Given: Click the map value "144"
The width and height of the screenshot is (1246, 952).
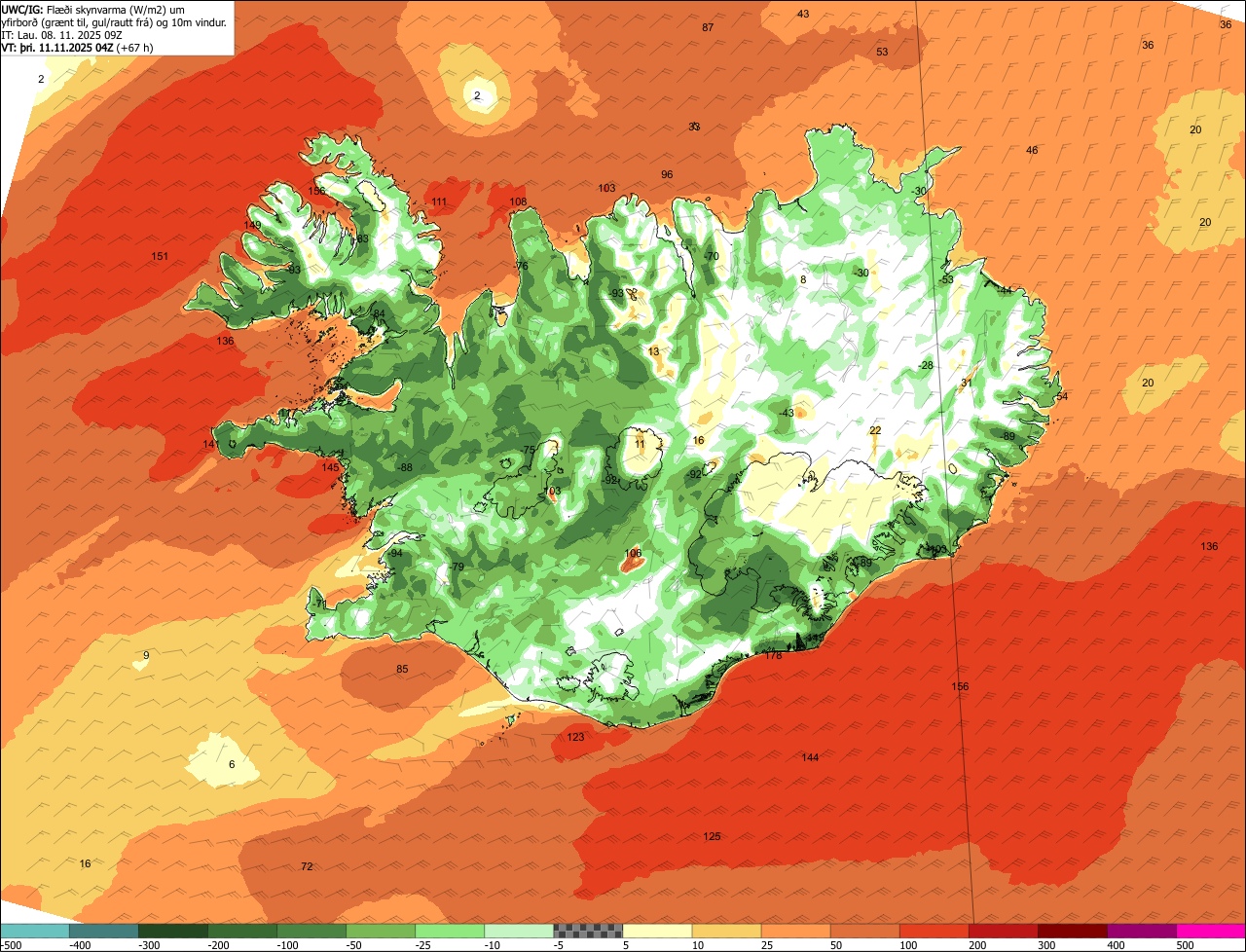Looking at the screenshot, I should click(810, 757).
